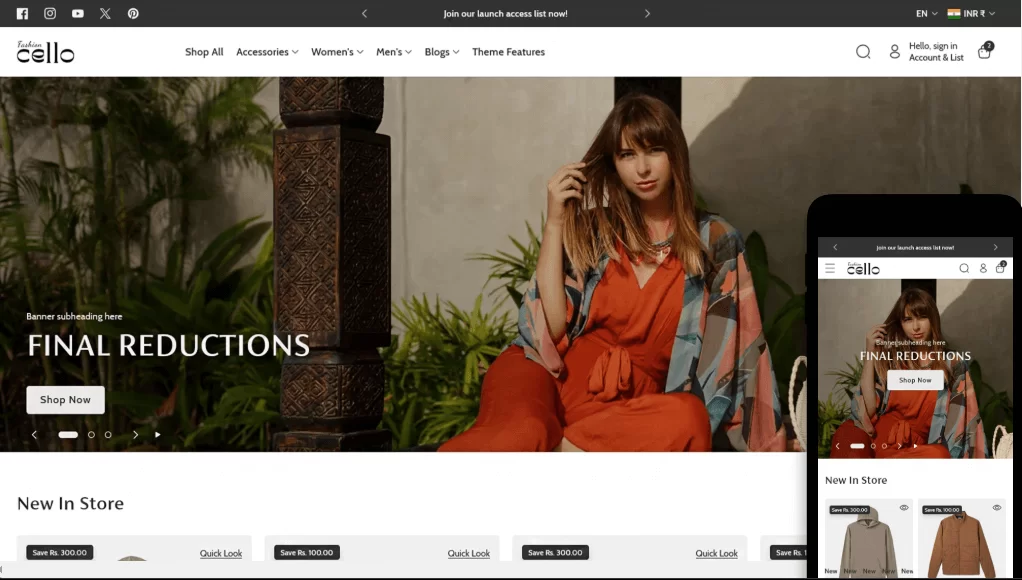
Task: Click the Fashion Cello logo
Action: 45,52
